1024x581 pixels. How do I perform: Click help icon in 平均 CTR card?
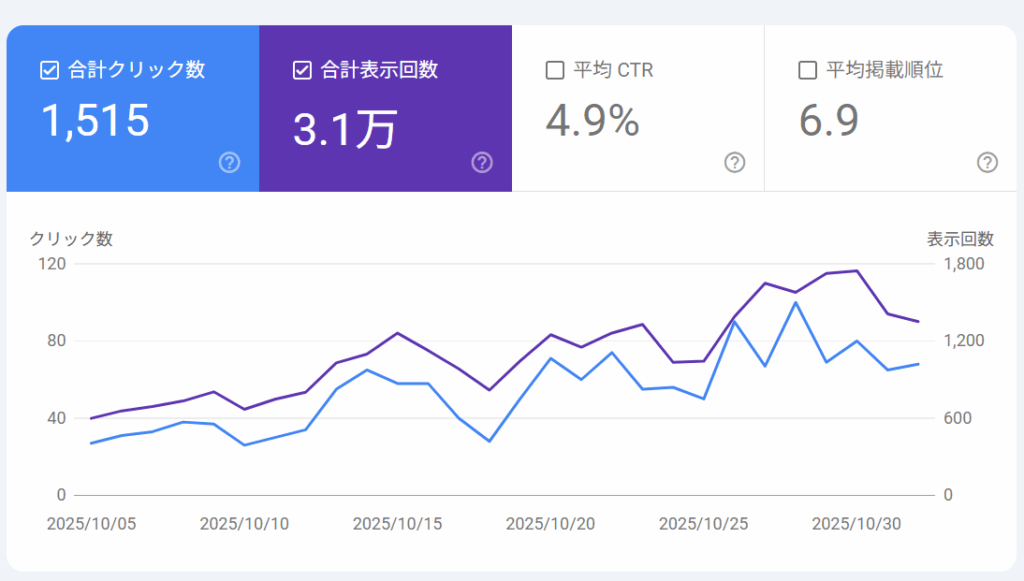pos(735,163)
